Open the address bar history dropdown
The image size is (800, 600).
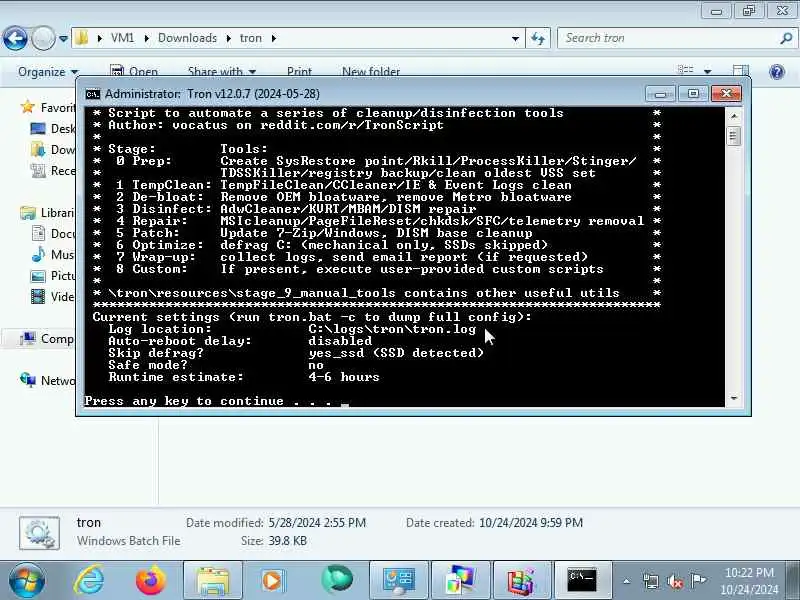(515, 38)
